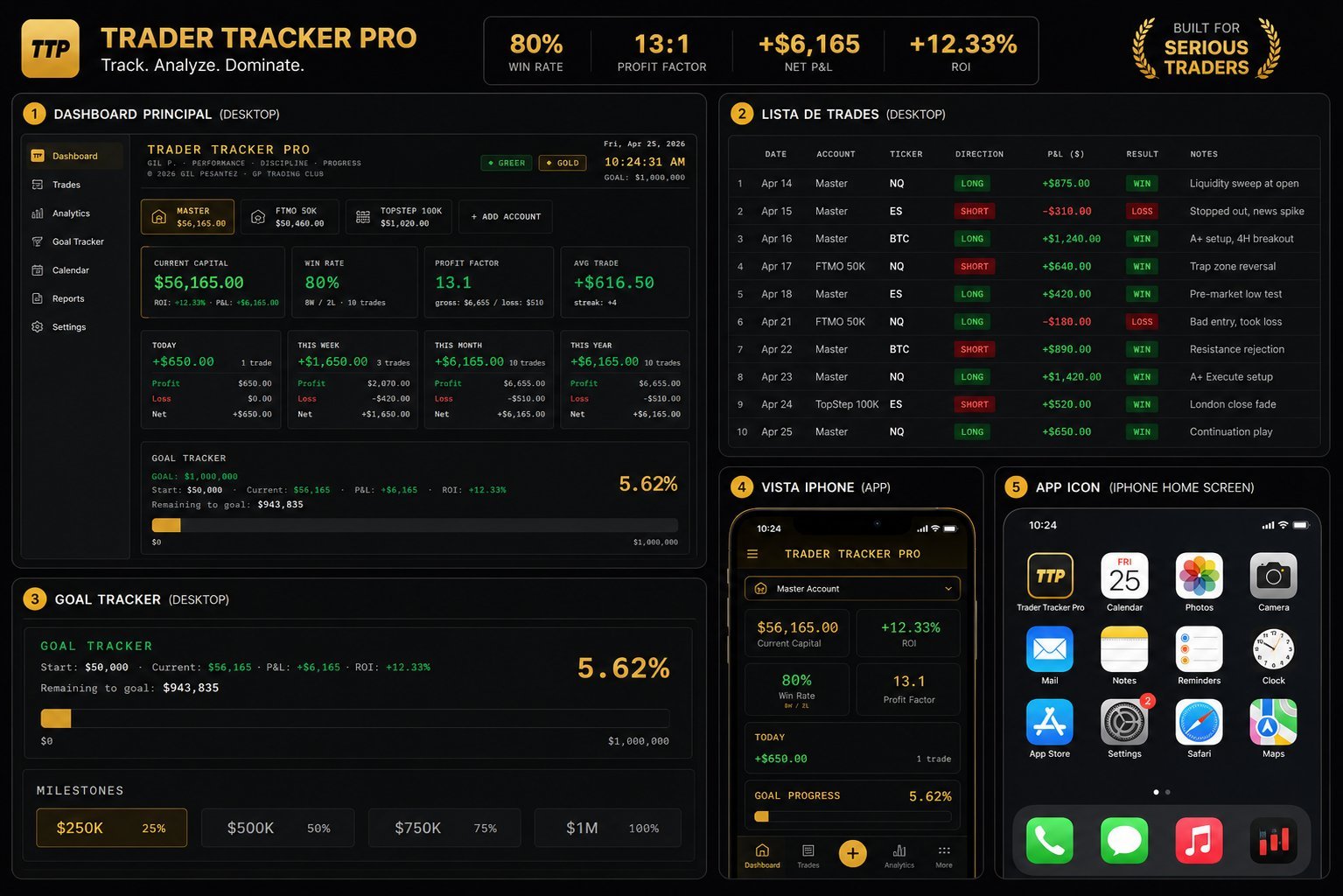Select the note 'Continuation play'

pyautogui.click(x=1231, y=432)
